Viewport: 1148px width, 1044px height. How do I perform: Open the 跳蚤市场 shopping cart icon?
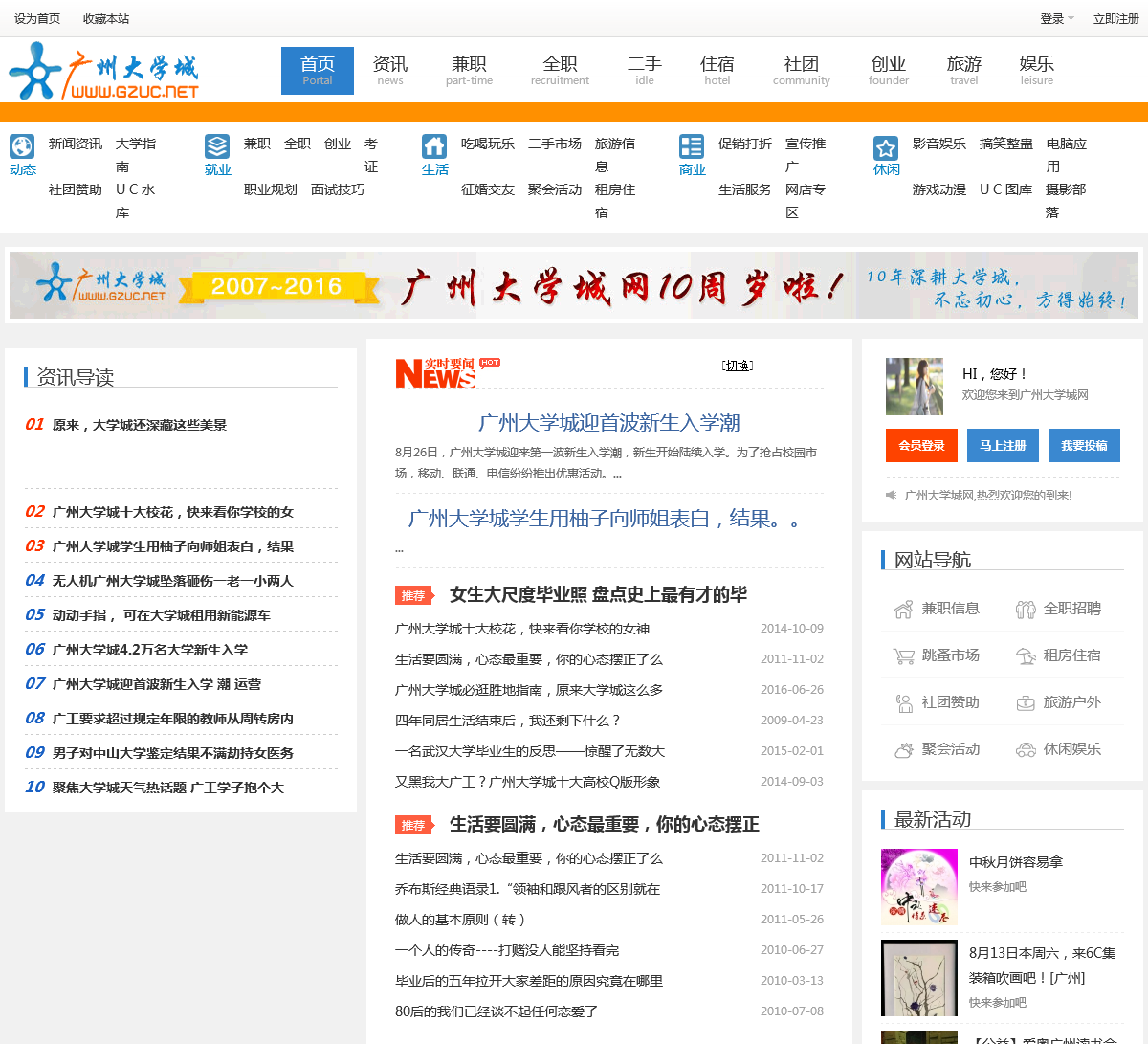pyautogui.click(x=903, y=656)
